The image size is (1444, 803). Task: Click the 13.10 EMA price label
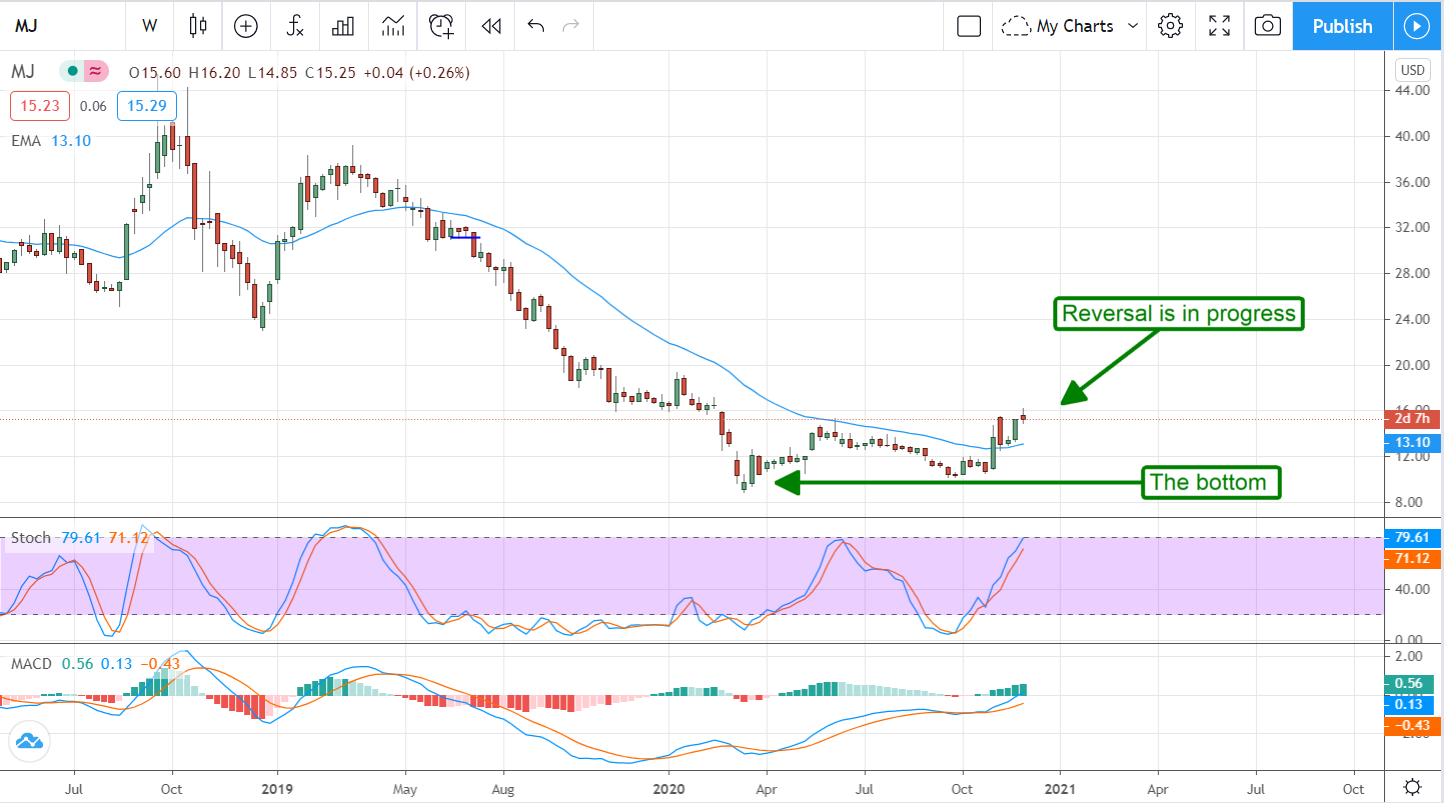tap(1411, 442)
